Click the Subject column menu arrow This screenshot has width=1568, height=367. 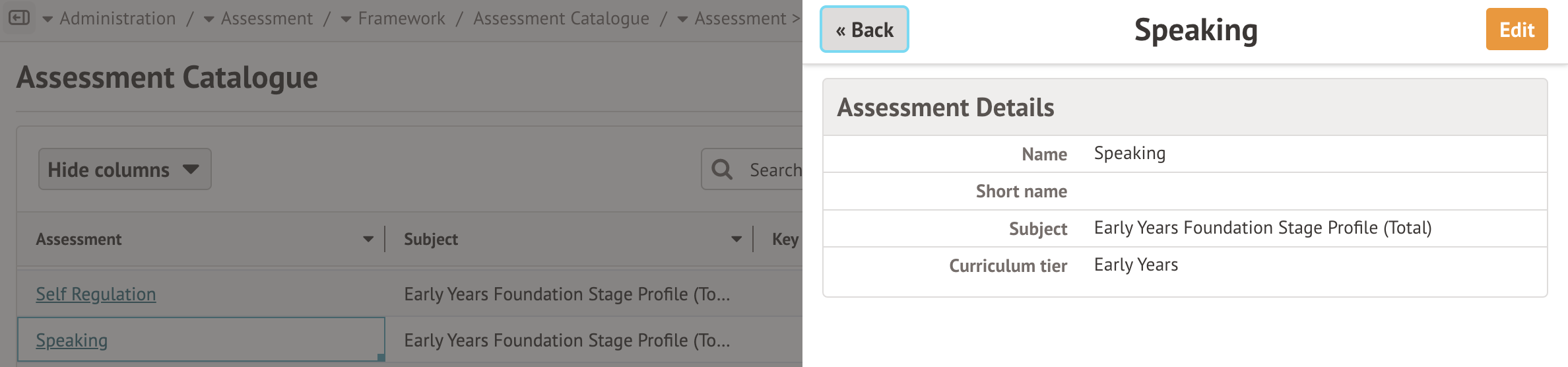[736, 239]
